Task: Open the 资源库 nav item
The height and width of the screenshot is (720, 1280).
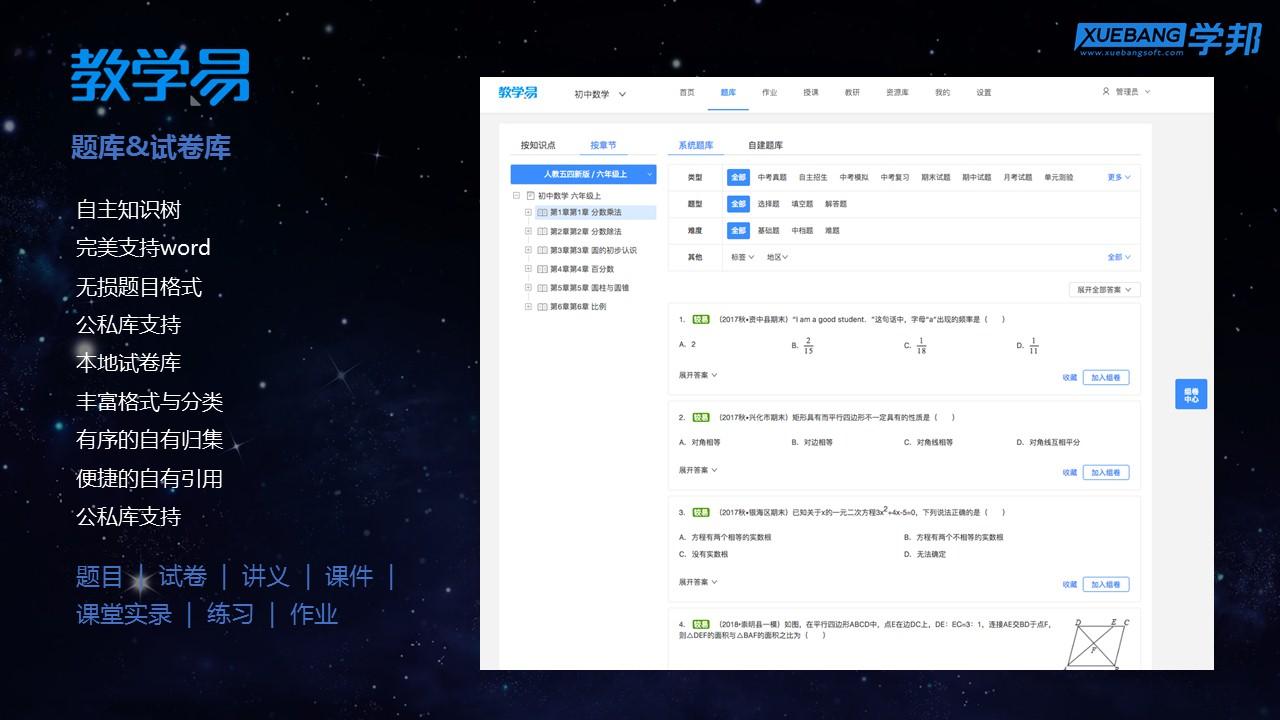Action: tap(897, 92)
